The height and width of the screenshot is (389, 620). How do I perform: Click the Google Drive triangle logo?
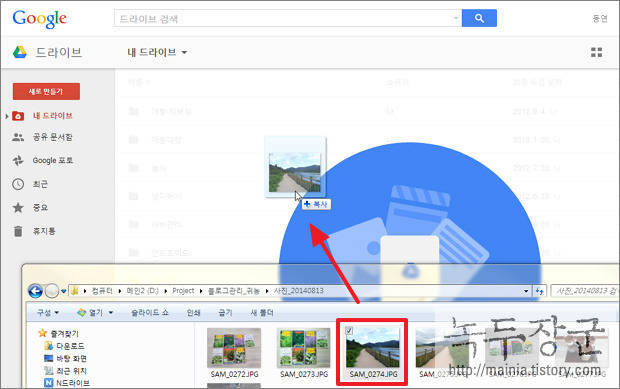(x=19, y=52)
